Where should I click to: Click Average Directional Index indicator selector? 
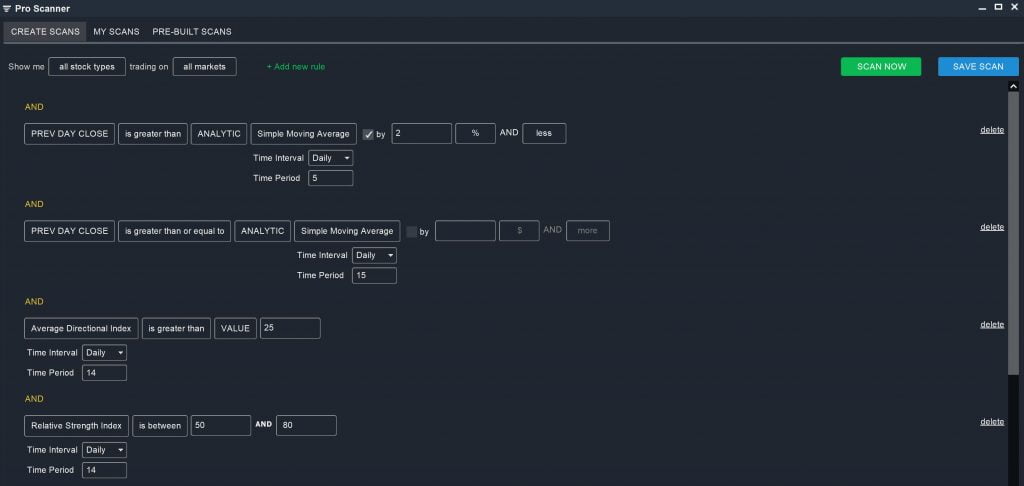tap(81, 329)
